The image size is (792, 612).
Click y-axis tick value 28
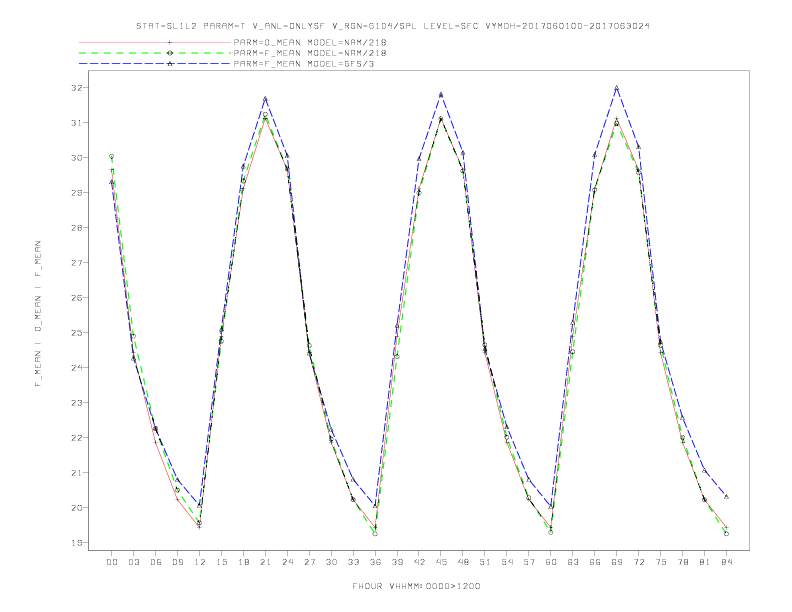tap(77, 228)
